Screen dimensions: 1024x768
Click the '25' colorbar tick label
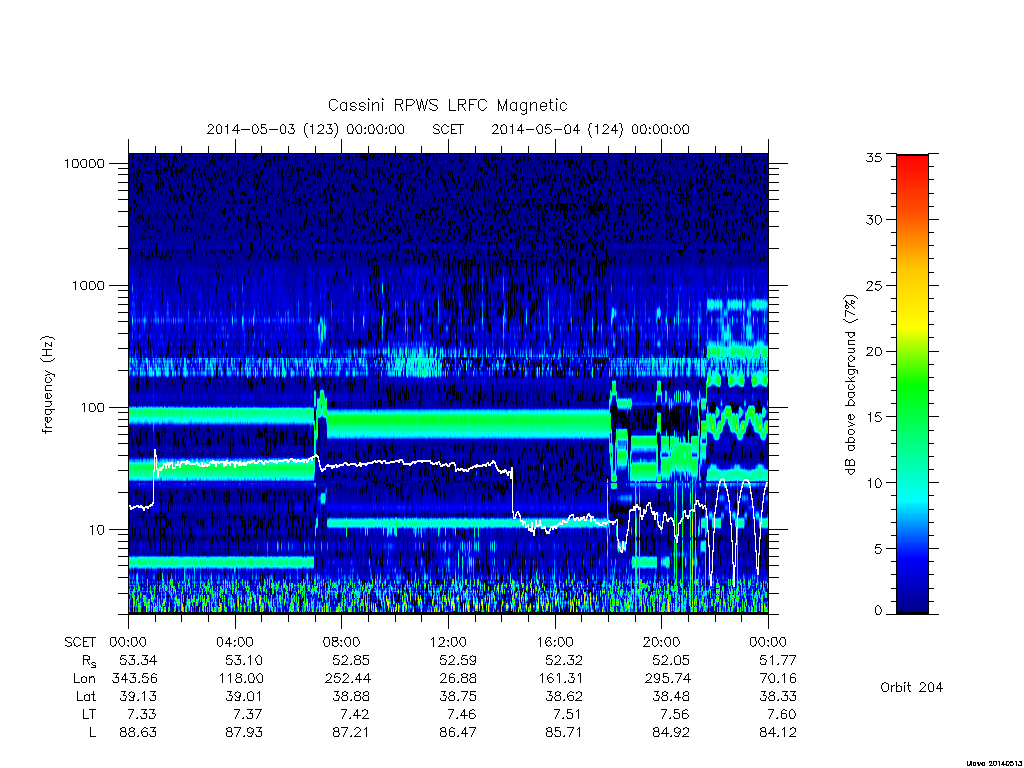pos(873,285)
